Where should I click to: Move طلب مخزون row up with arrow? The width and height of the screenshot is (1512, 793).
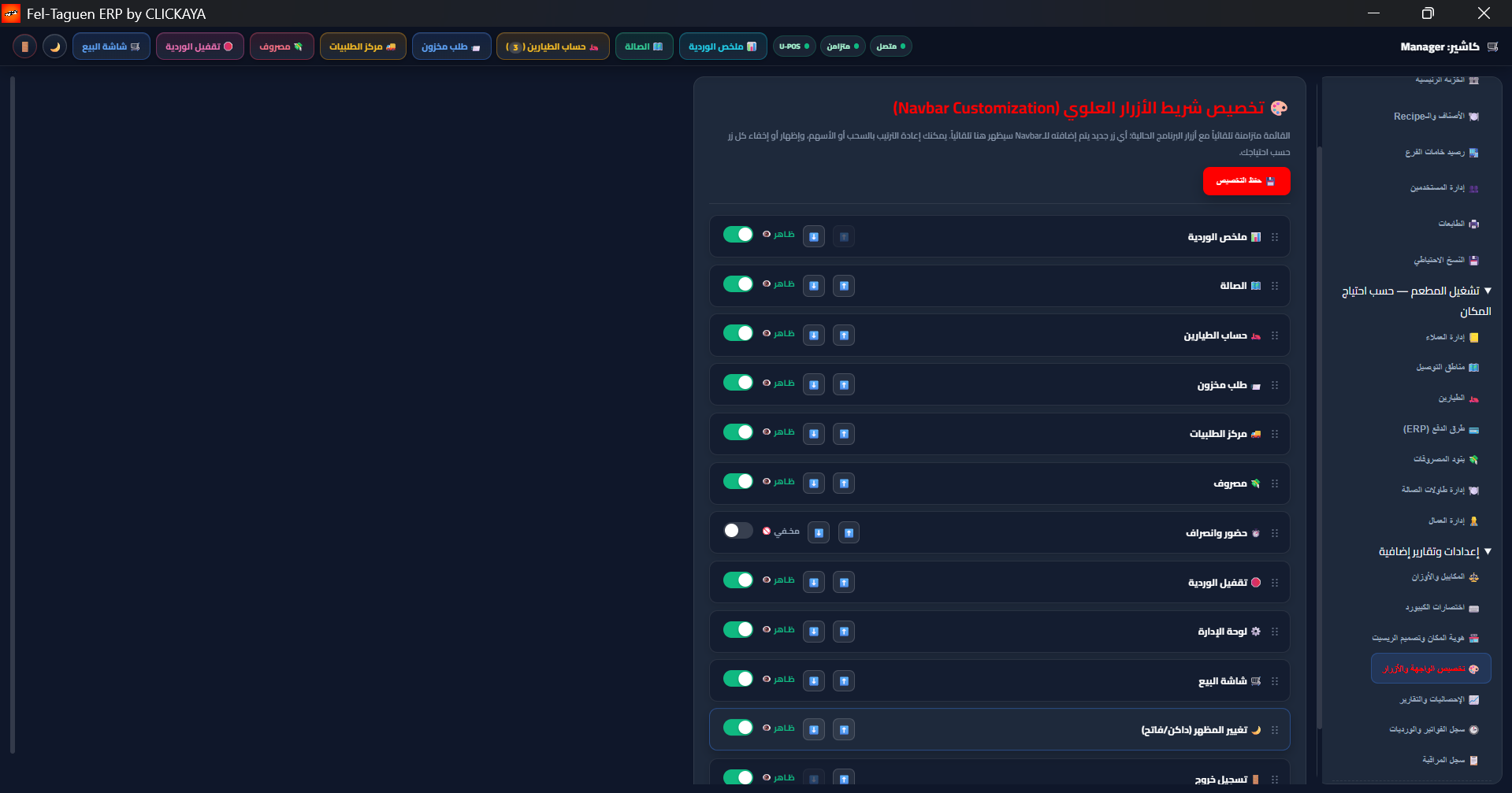click(x=844, y=384)
